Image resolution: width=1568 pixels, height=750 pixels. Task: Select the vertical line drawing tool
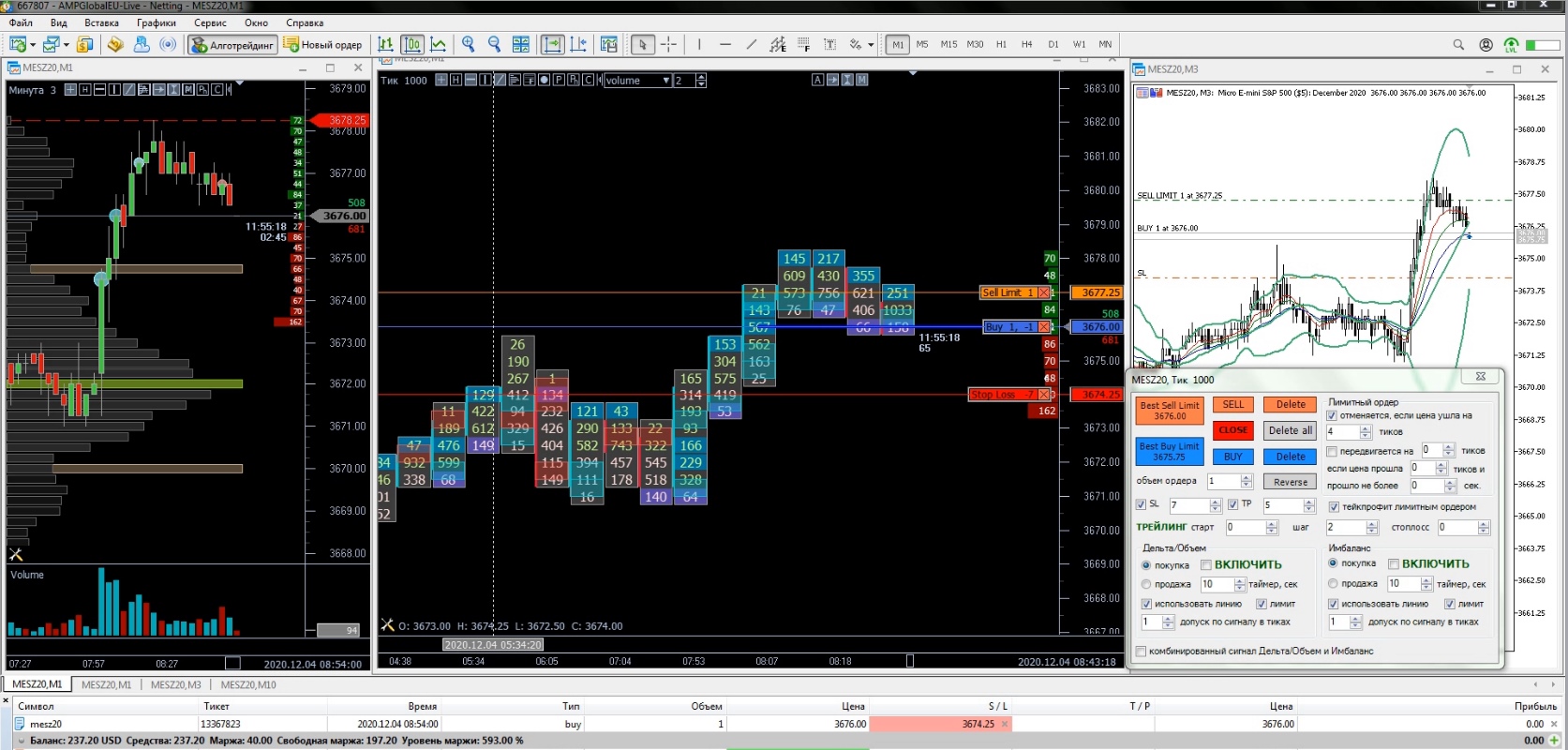point(699,44)
